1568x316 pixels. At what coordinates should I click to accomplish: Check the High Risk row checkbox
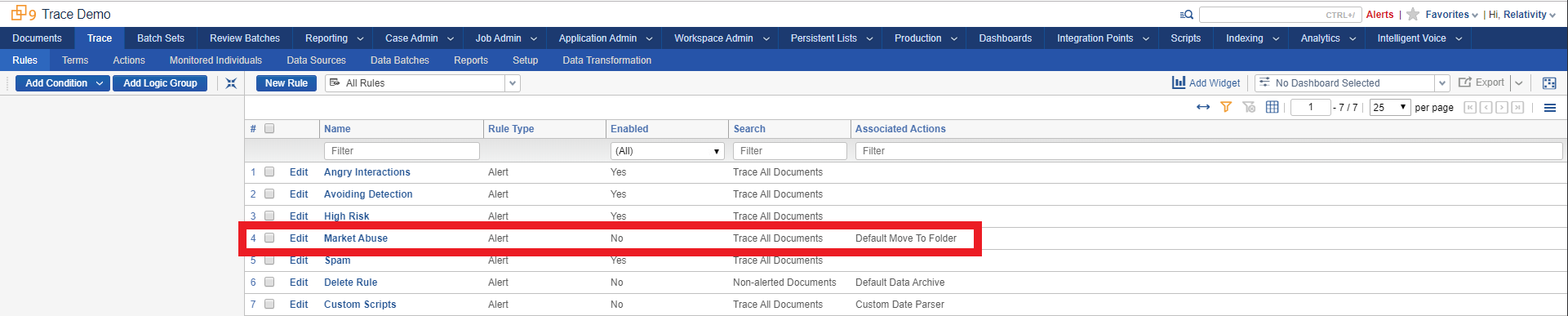pyautogui.click(x=269, y=216)
